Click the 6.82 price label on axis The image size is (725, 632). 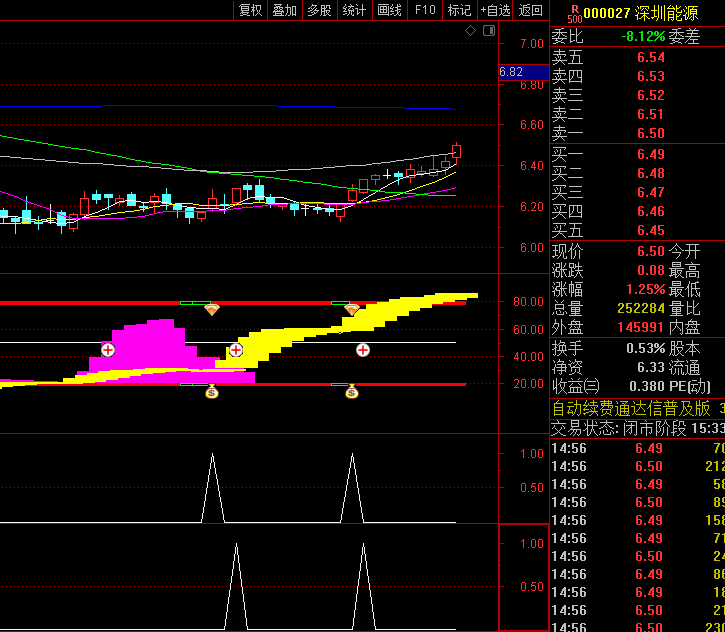click(511, 72)
